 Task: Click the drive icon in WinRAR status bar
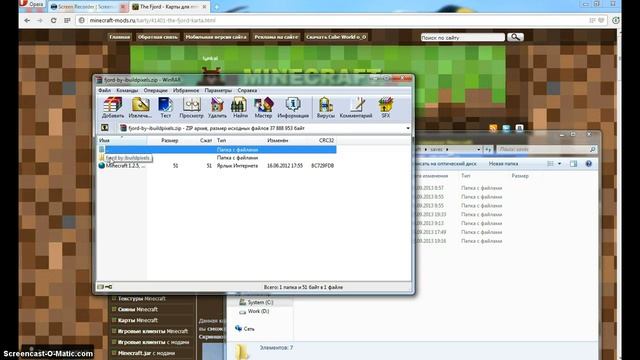[100, 287]
